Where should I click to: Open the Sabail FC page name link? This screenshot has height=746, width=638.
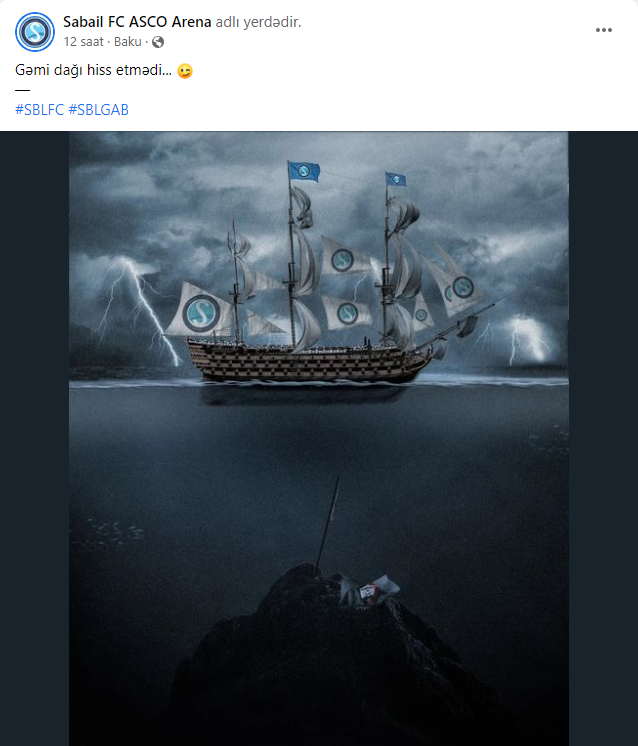pos(94,22)
